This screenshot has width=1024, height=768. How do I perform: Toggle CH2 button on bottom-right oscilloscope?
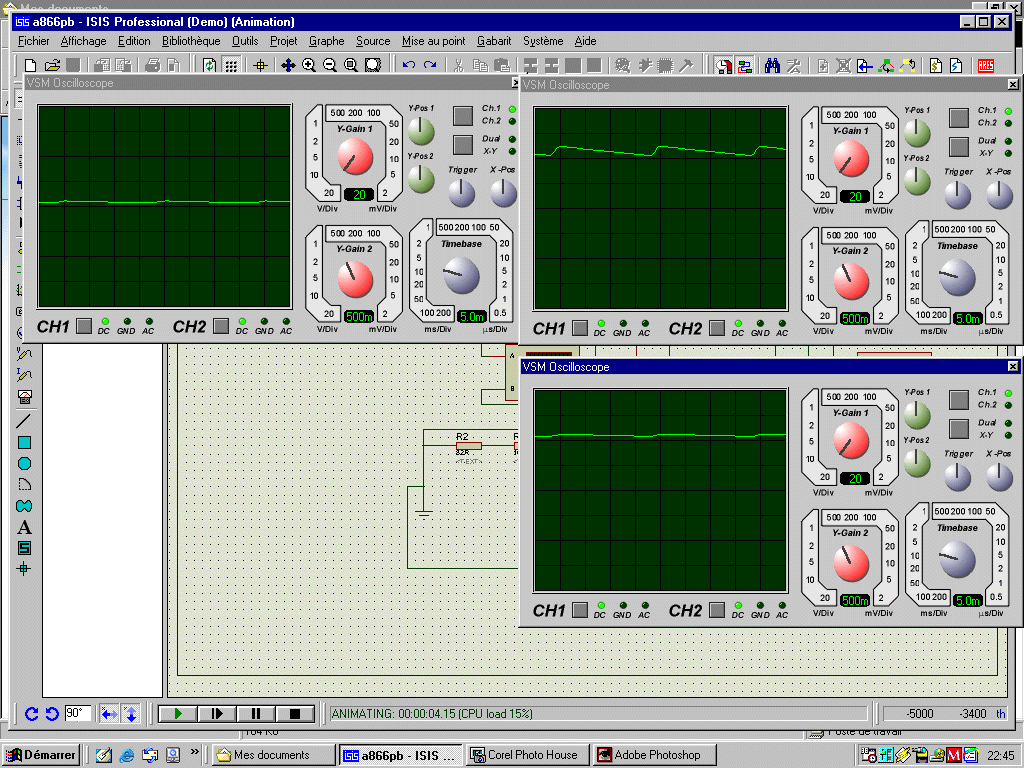click(716, 610)
